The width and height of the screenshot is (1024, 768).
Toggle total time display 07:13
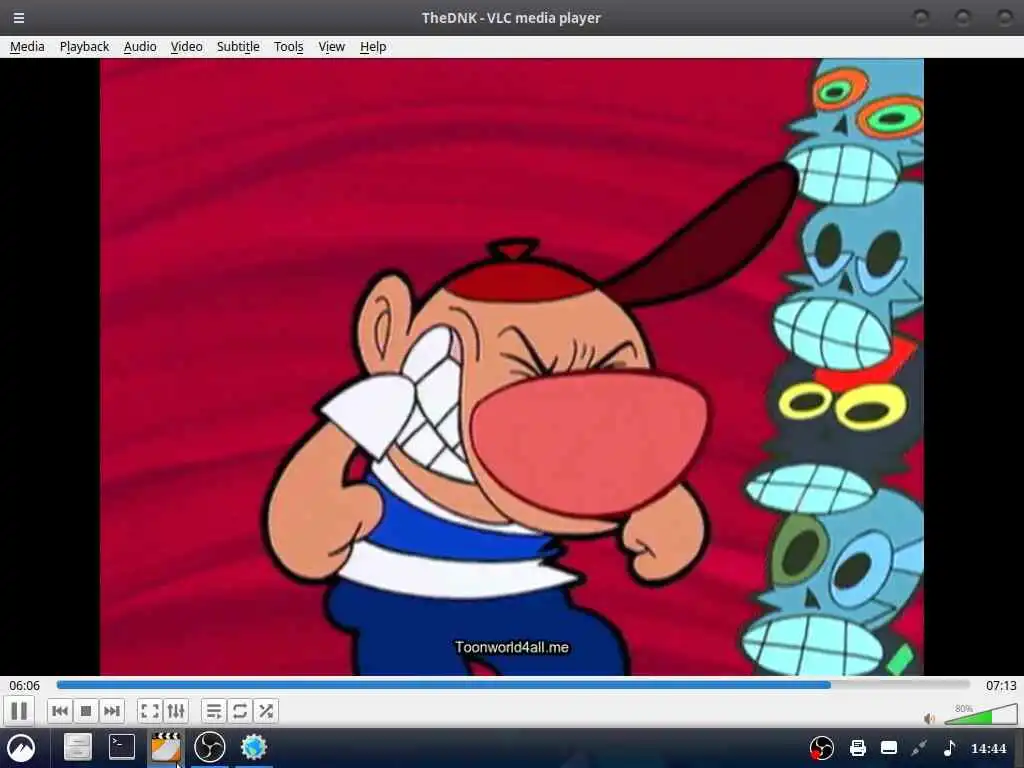tap(1001, 685)
